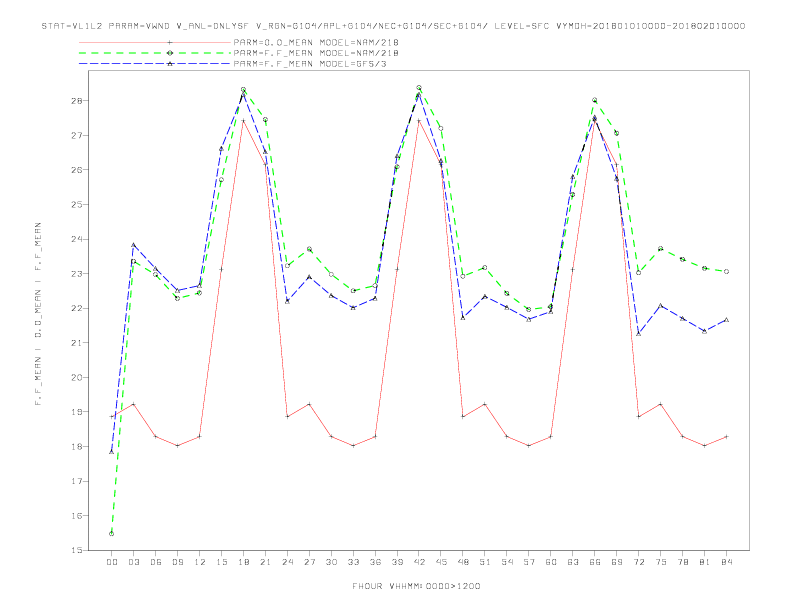Click red plus data point at hour 00
Viewport: 792px width, 612px height.
click(x=112, y=417)
